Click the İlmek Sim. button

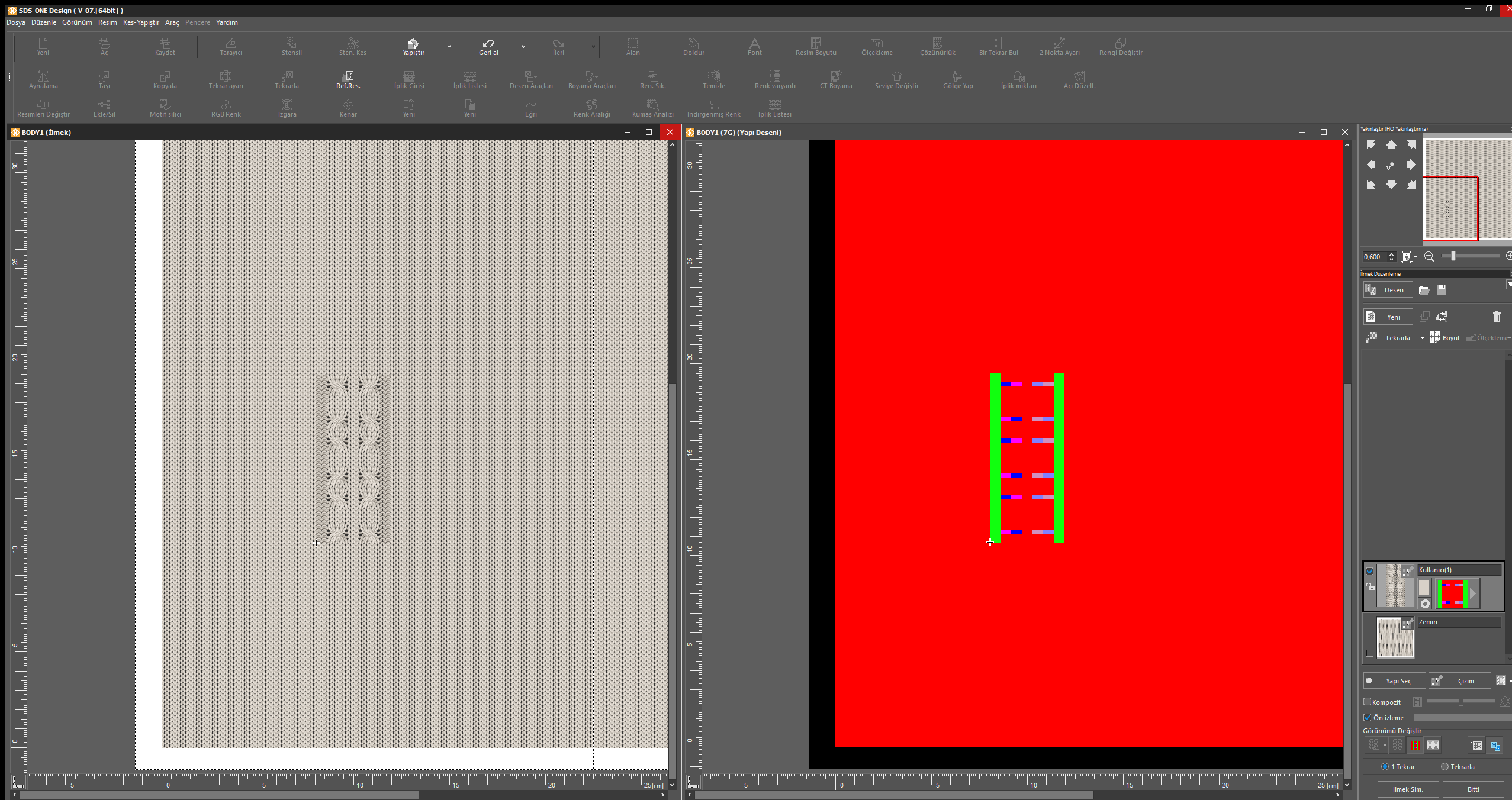coord(1407,789)
